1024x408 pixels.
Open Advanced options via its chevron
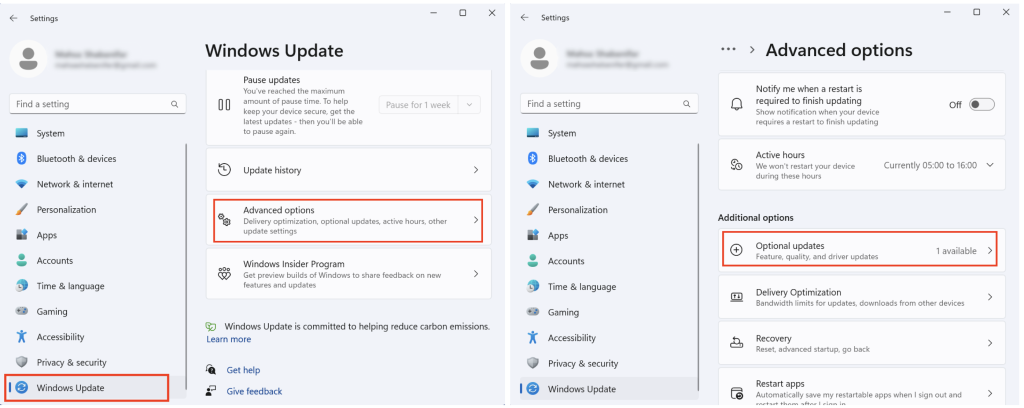(476, 220)
